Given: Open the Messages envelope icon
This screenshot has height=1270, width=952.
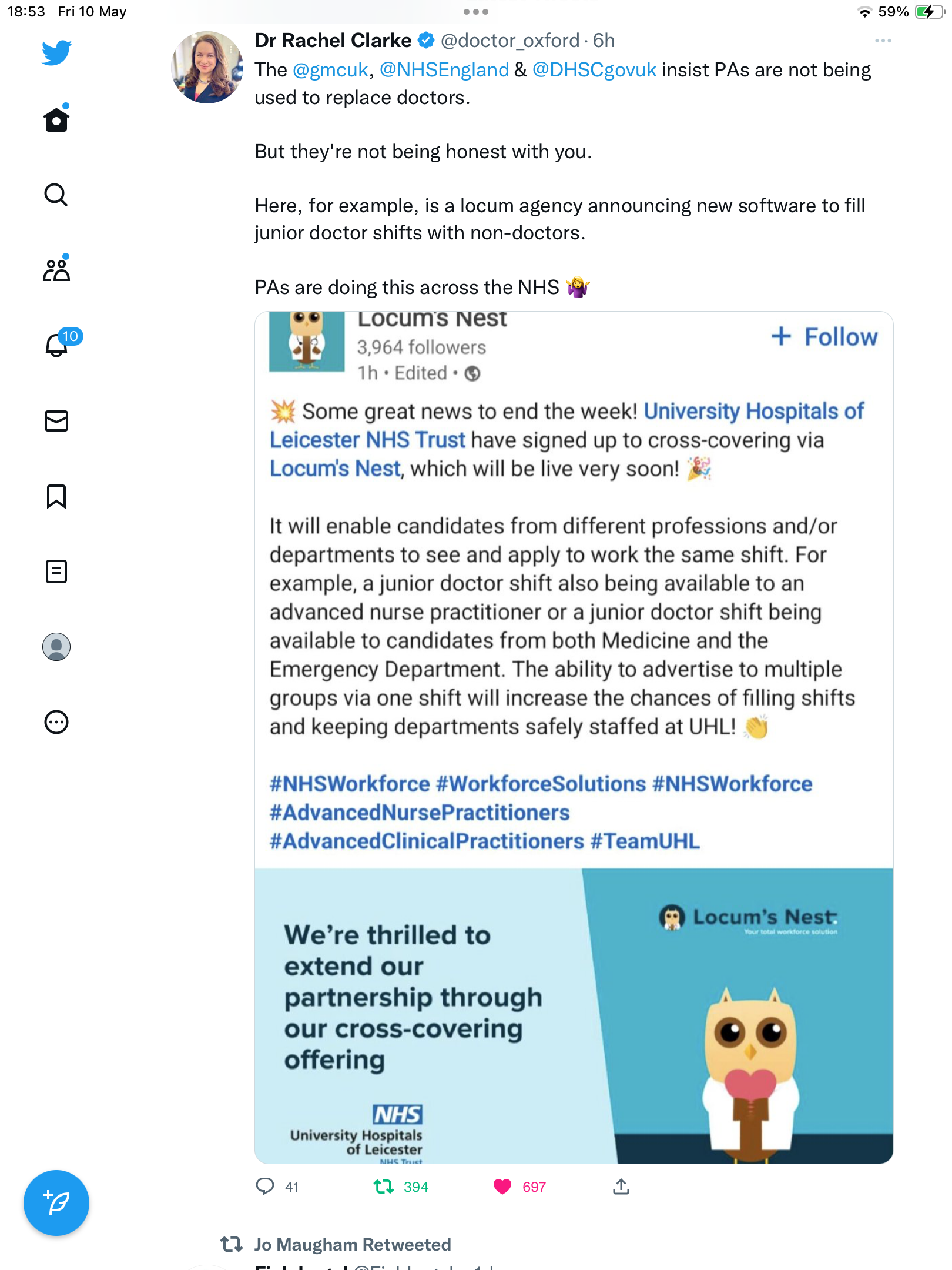Looking at the screenshot, I should pos(56,421).
